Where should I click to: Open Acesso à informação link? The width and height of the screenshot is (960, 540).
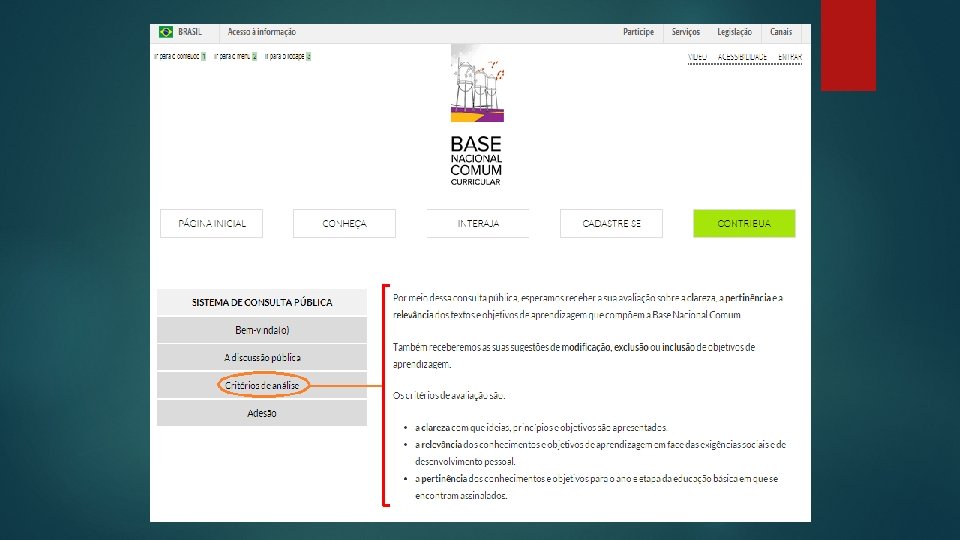click(x=261, y=32)
